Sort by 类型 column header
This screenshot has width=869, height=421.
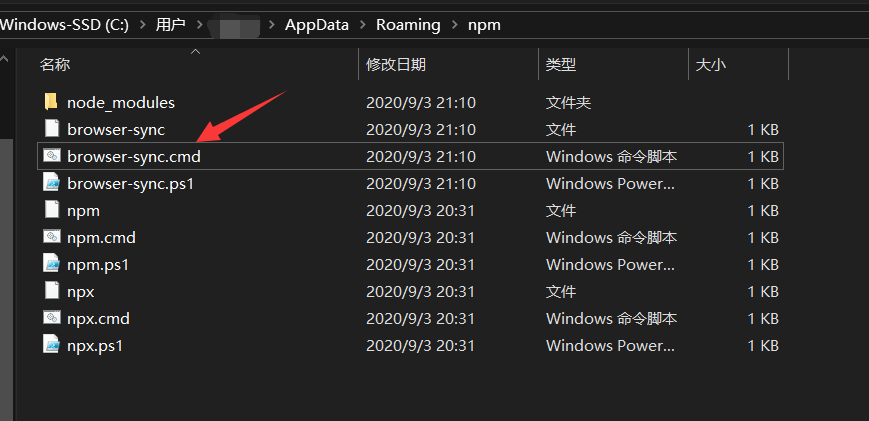561,65
